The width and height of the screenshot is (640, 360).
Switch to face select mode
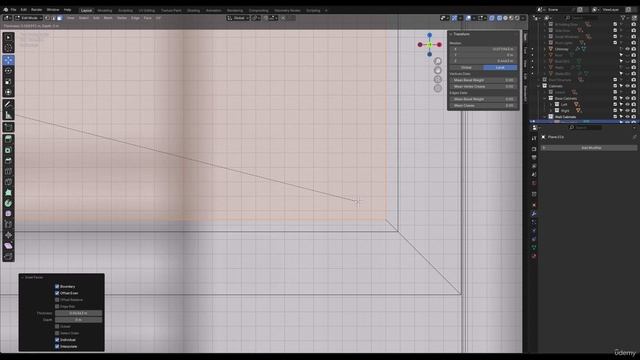60,18
